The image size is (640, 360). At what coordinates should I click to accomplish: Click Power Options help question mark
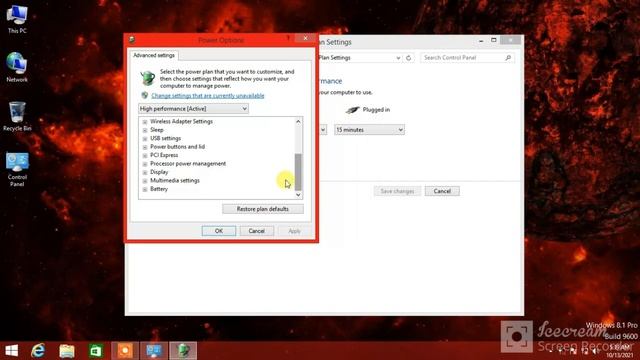point(288,38)
